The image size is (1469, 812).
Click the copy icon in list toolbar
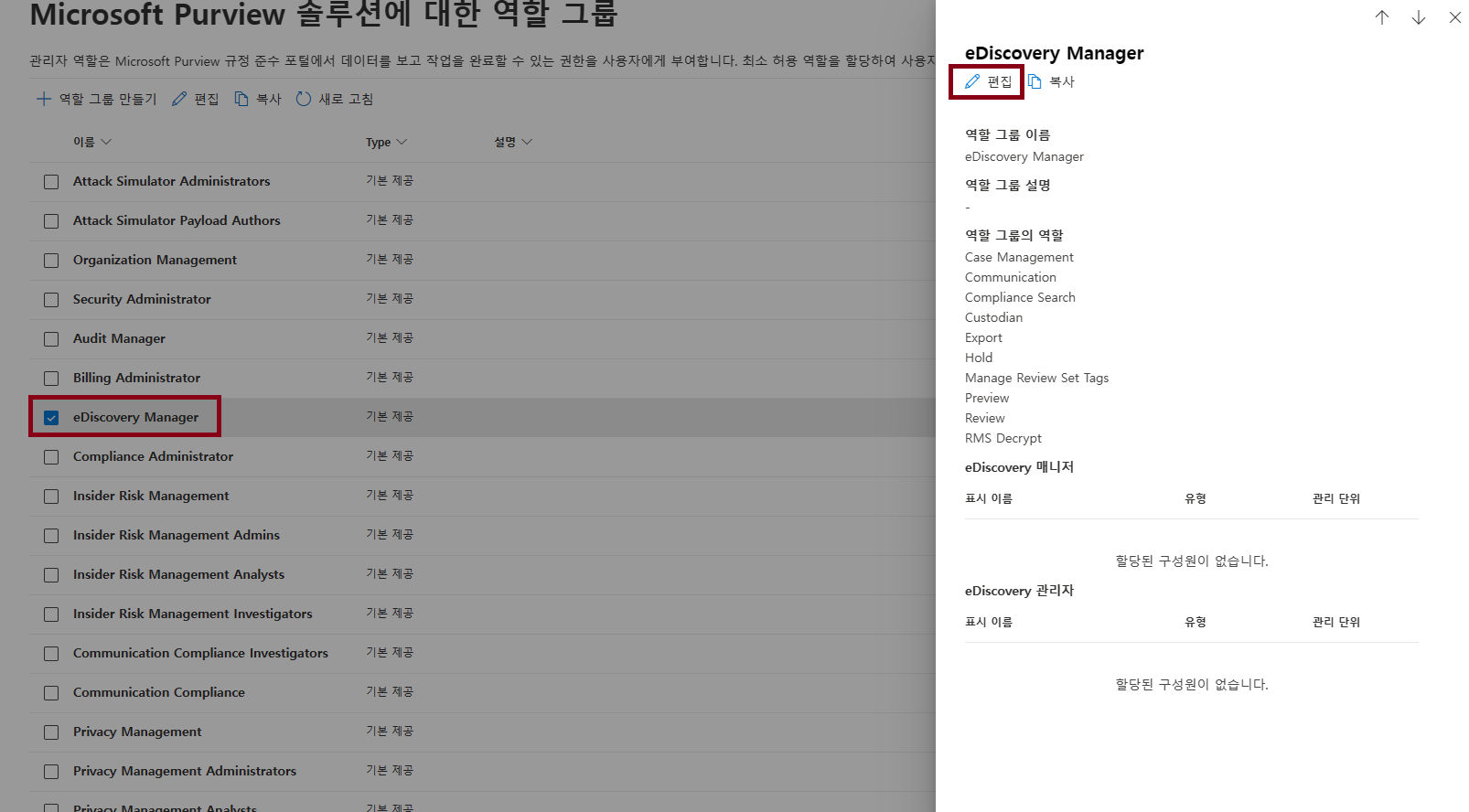[241, 99]
